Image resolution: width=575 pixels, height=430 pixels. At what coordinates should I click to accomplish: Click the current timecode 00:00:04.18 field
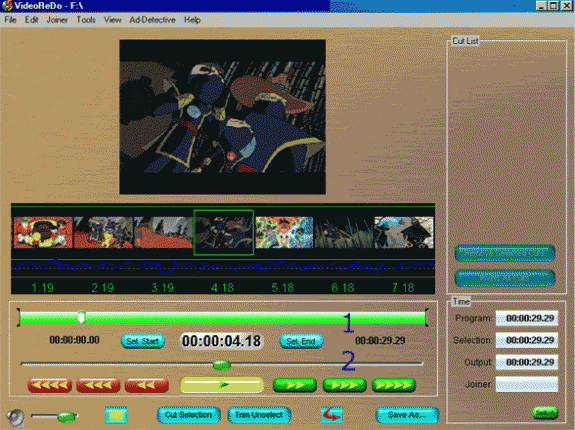(x=221, y=341)
